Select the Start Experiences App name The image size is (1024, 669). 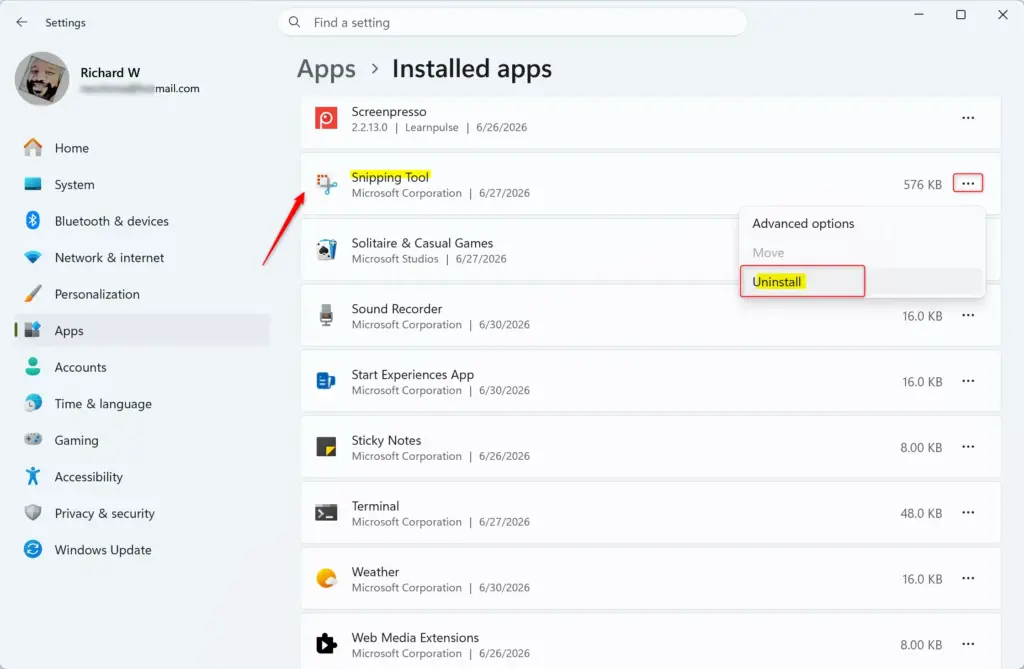(413, 375)
